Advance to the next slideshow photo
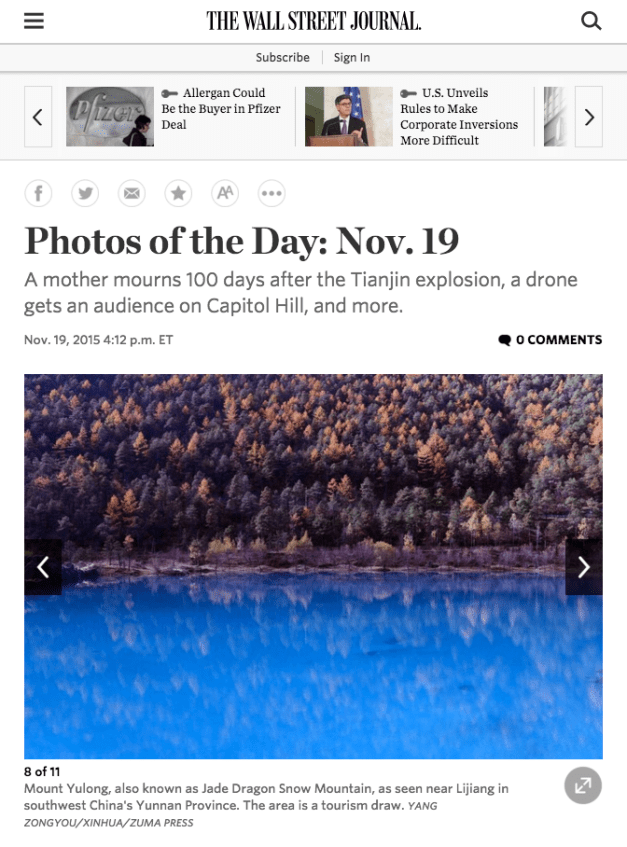The image size is (627, 847). coord(584,567)
